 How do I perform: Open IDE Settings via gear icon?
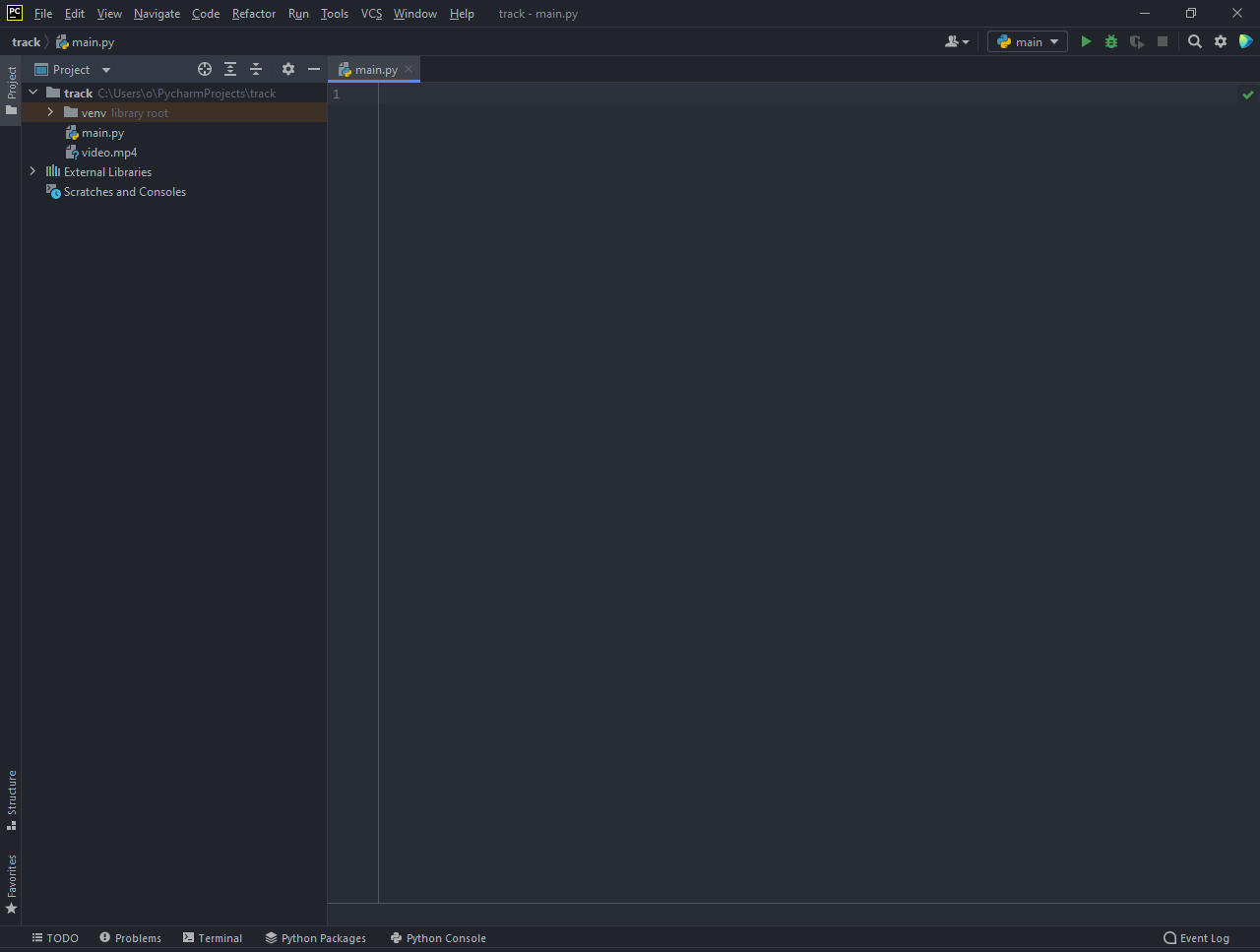(x=1221, y=41)
